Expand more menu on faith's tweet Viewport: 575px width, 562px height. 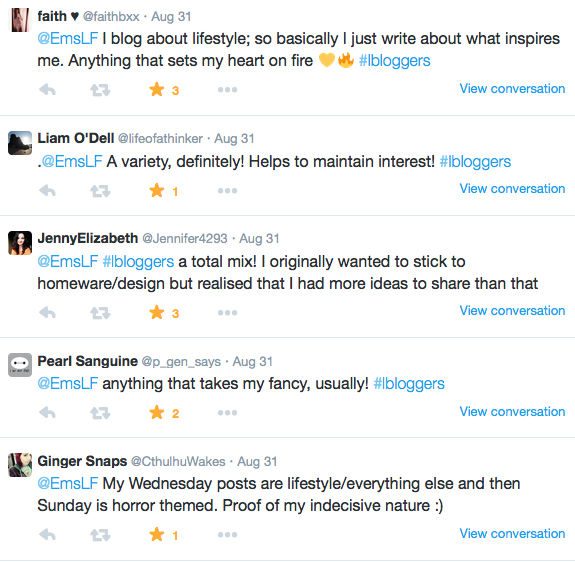(227, 89)
